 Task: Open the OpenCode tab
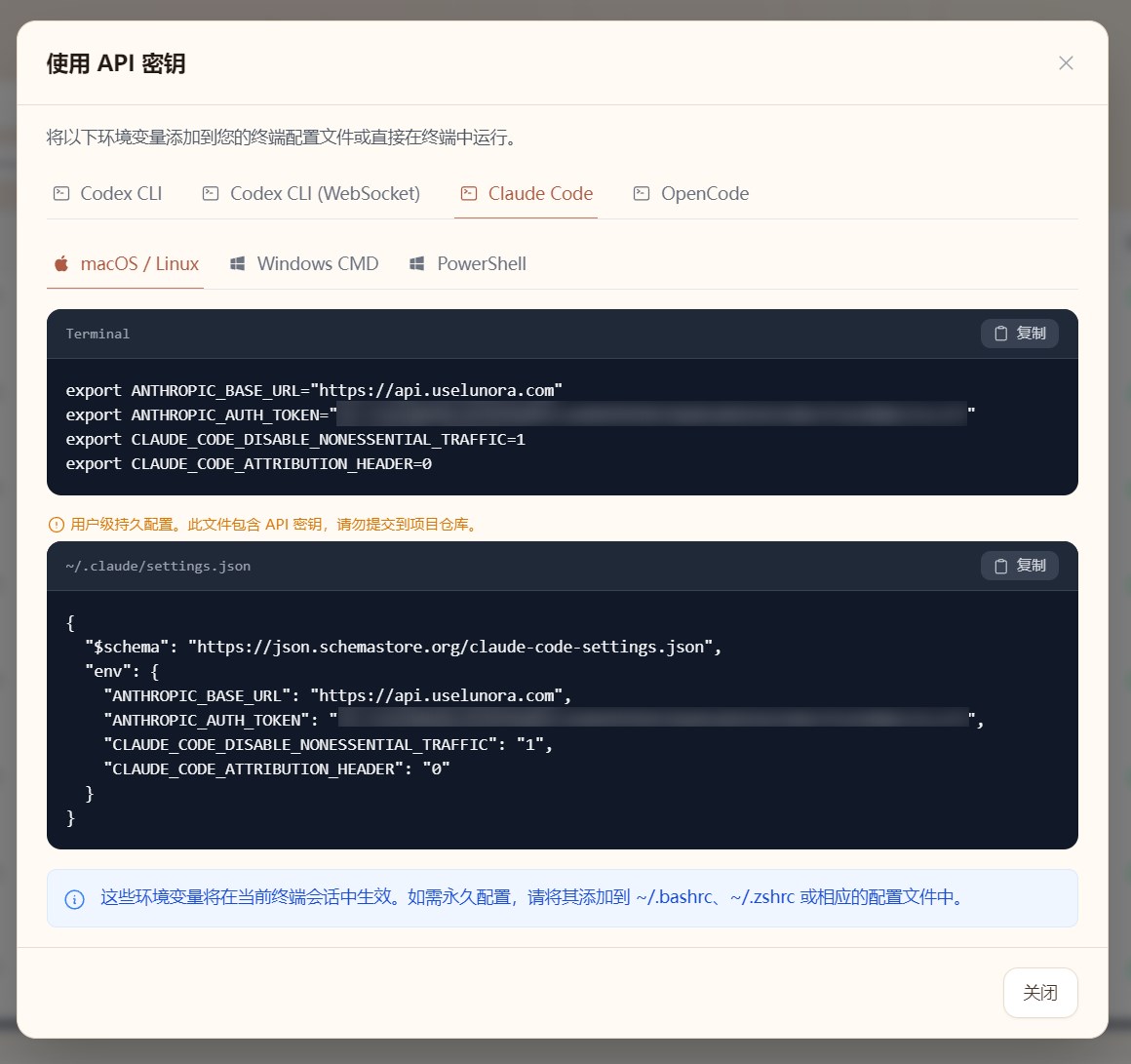coord(691,193)
